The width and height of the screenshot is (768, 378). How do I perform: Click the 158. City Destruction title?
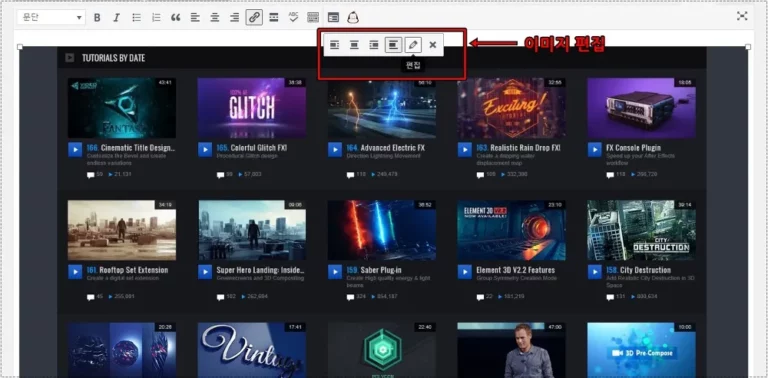point(639,270)
